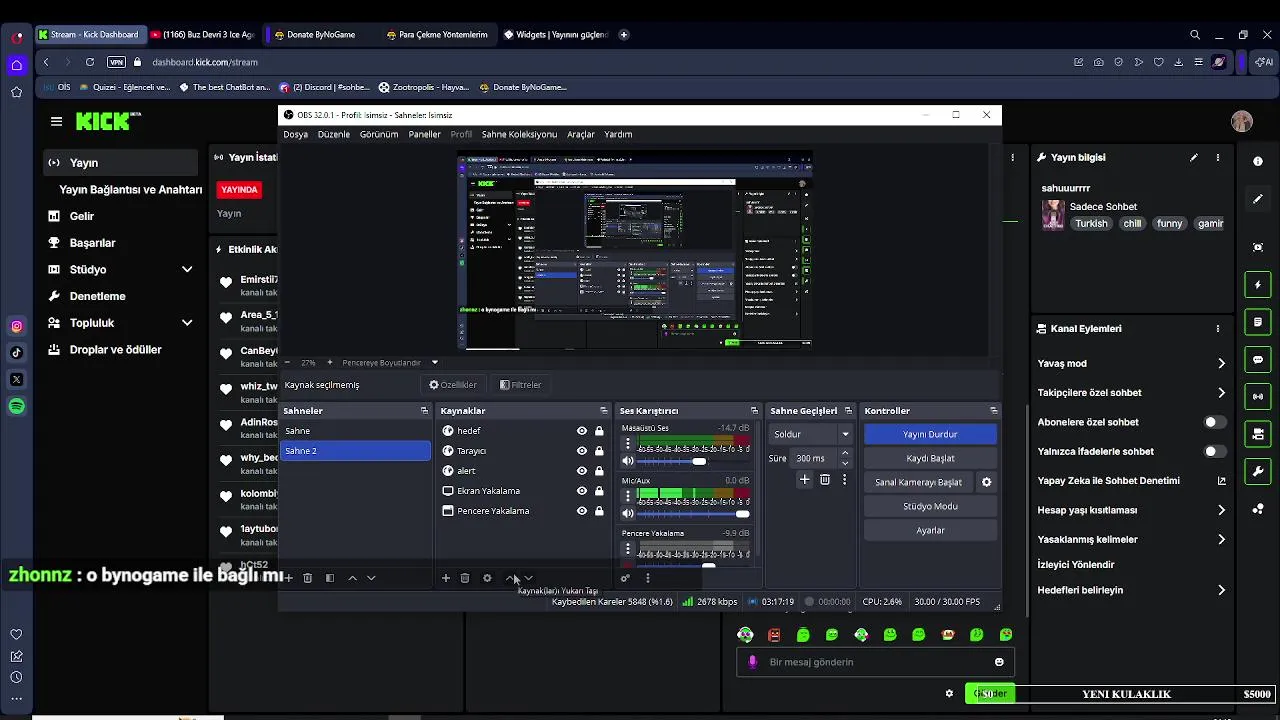Open Instagram icon in browser sidebar
The height and width of the screenshot is (720, 1280).
(x=17, y=326)
